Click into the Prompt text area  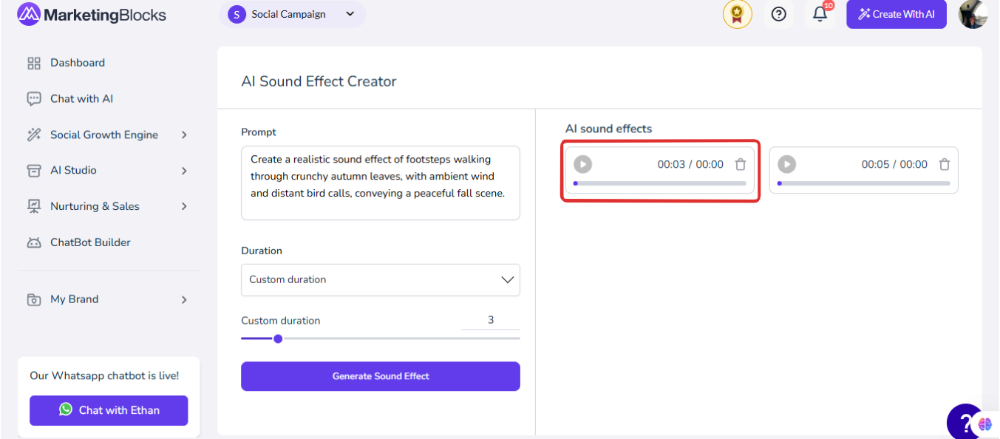(x=380, y=183)
